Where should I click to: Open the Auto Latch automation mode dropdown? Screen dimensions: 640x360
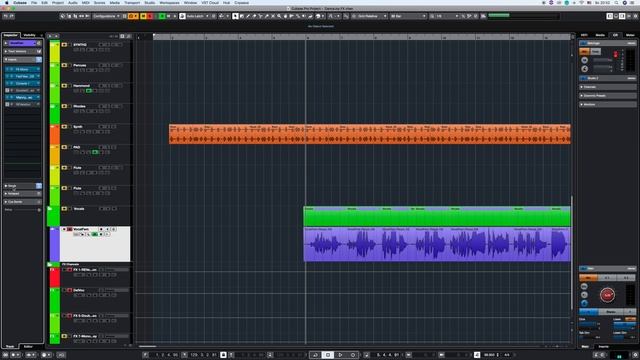198,16
